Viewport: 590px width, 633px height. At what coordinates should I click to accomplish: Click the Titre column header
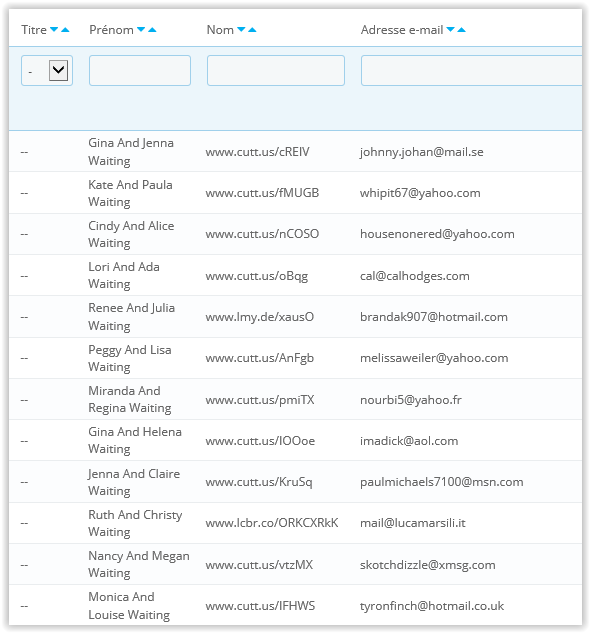[x=34, y=30]
